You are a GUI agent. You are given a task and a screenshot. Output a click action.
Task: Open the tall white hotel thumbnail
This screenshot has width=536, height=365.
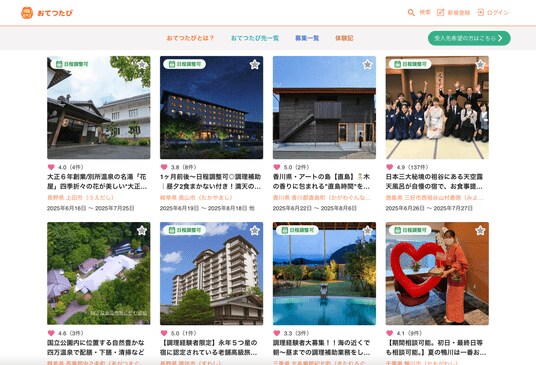pos(212,273)
